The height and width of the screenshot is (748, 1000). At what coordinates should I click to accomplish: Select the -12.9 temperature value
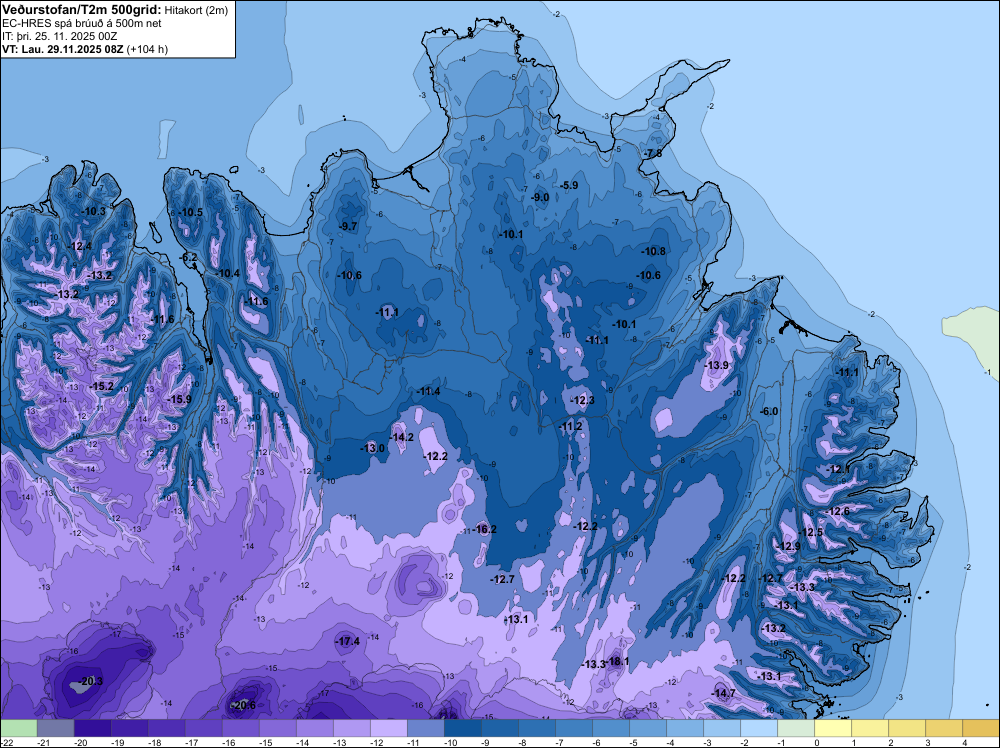click(x=788, y=546)
